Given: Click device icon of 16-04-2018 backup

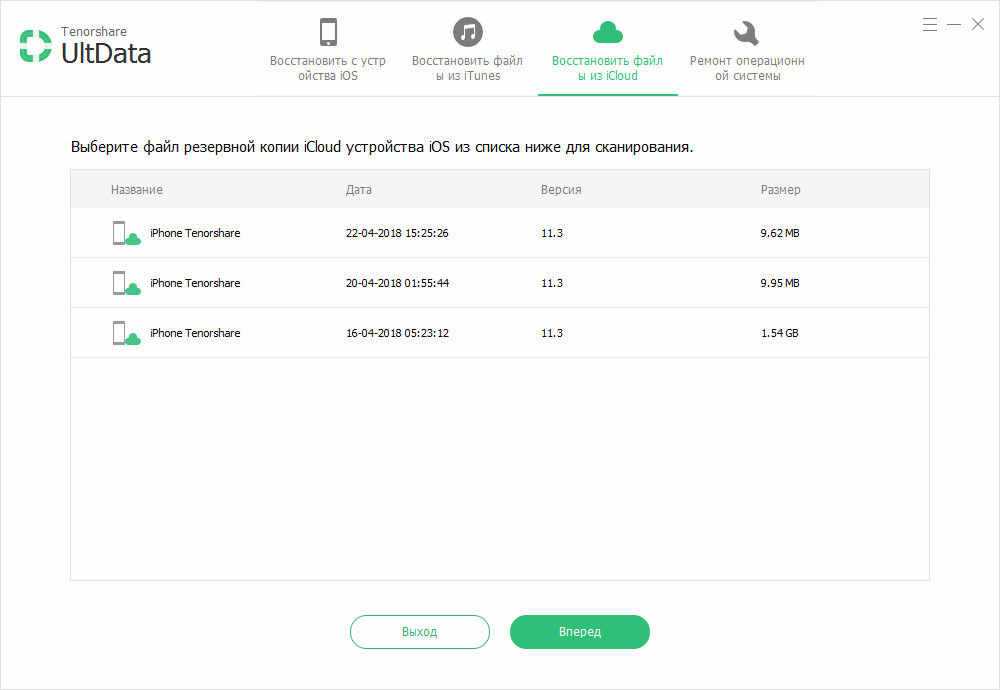Looking at the screenshot, I should 126,333.
